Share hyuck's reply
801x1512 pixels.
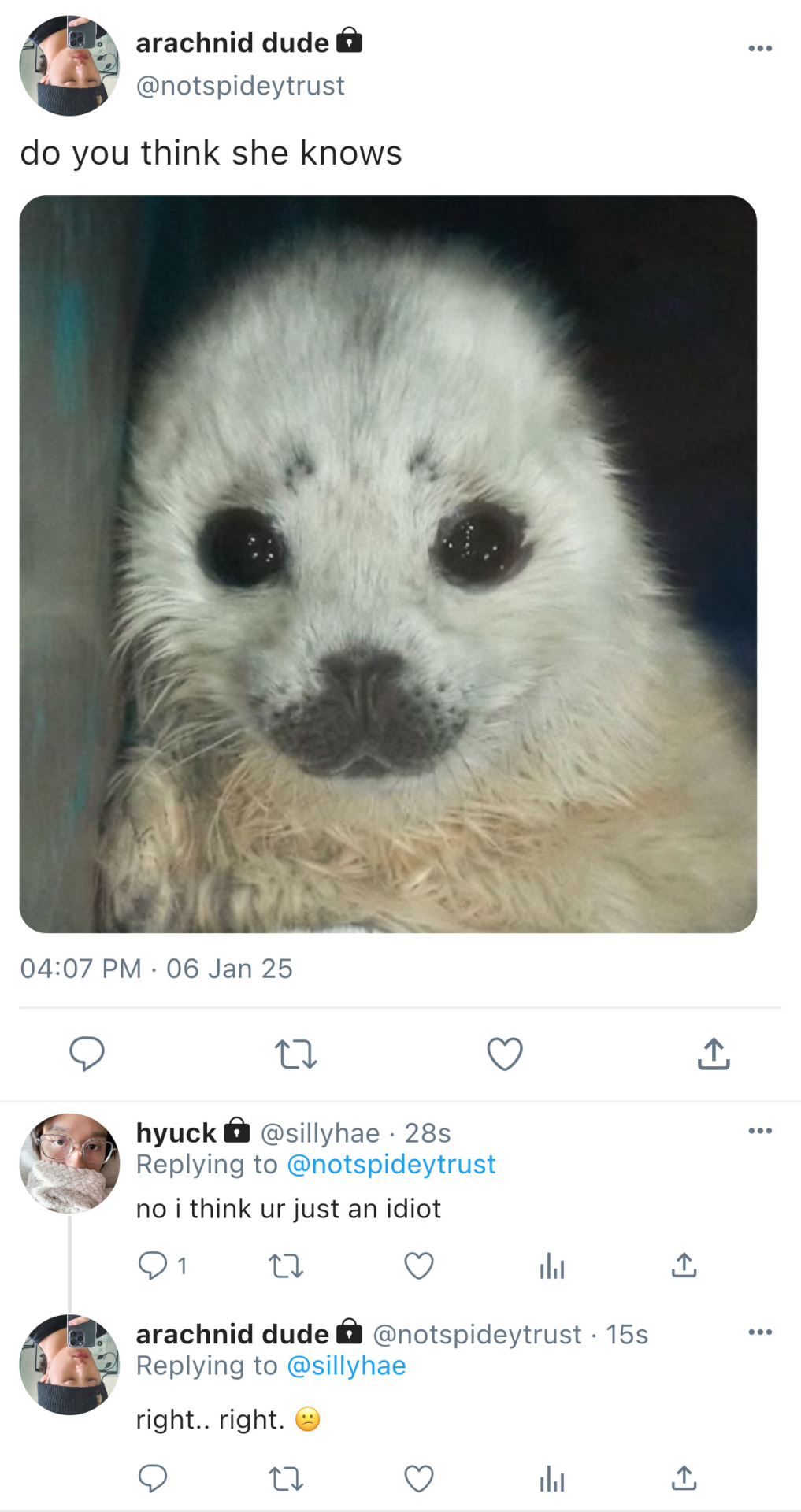[684, 1266]
